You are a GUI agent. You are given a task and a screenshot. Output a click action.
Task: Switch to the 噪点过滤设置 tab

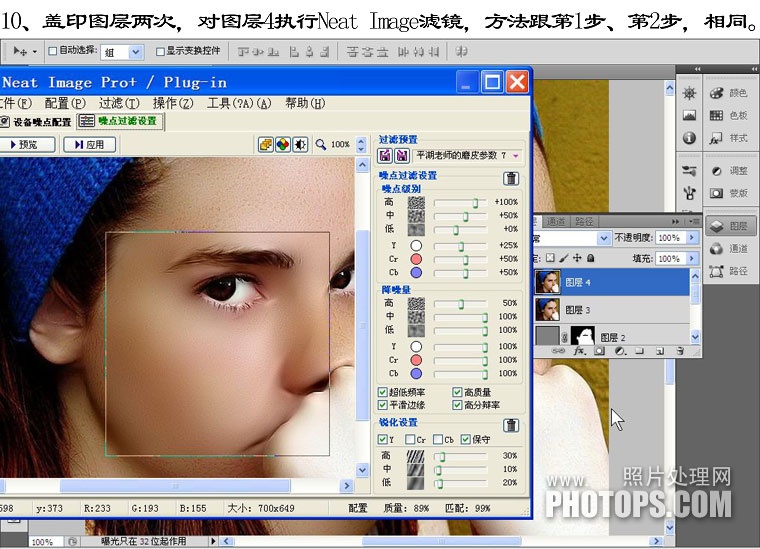pyautogui.click(x=119, y=121)
